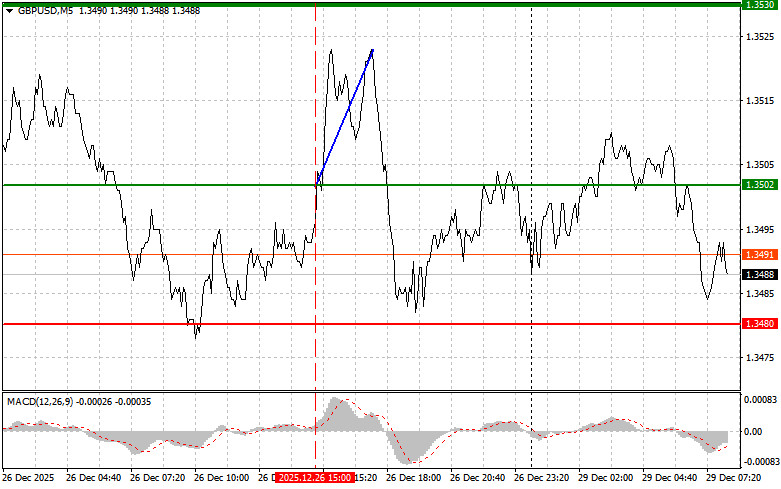Screen dimensions: 781x489
Task: Select the 1.3475 price scale value
Action: (x=760, y=358)
